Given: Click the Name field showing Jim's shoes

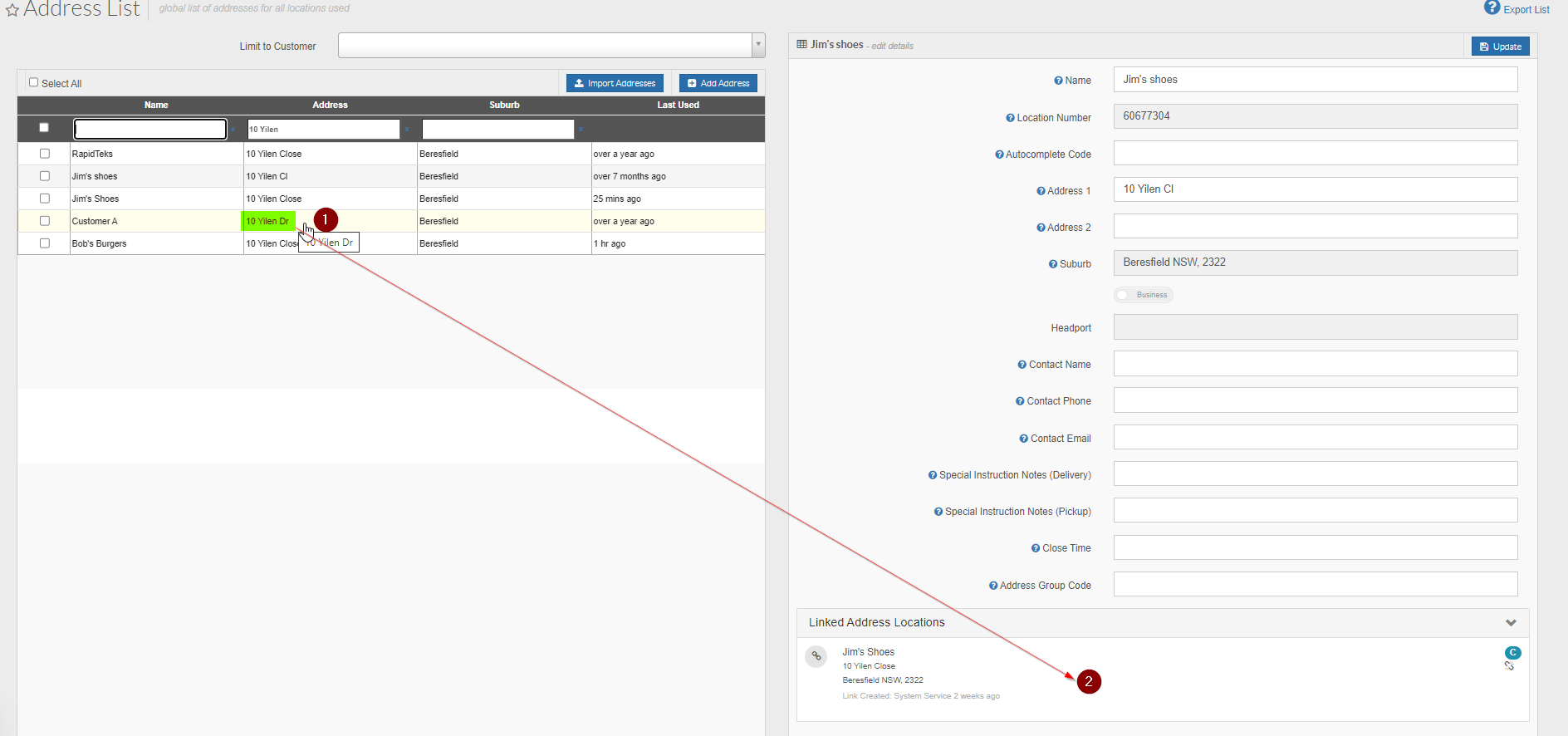Looking at the screenshot, I should (1316, 80).
